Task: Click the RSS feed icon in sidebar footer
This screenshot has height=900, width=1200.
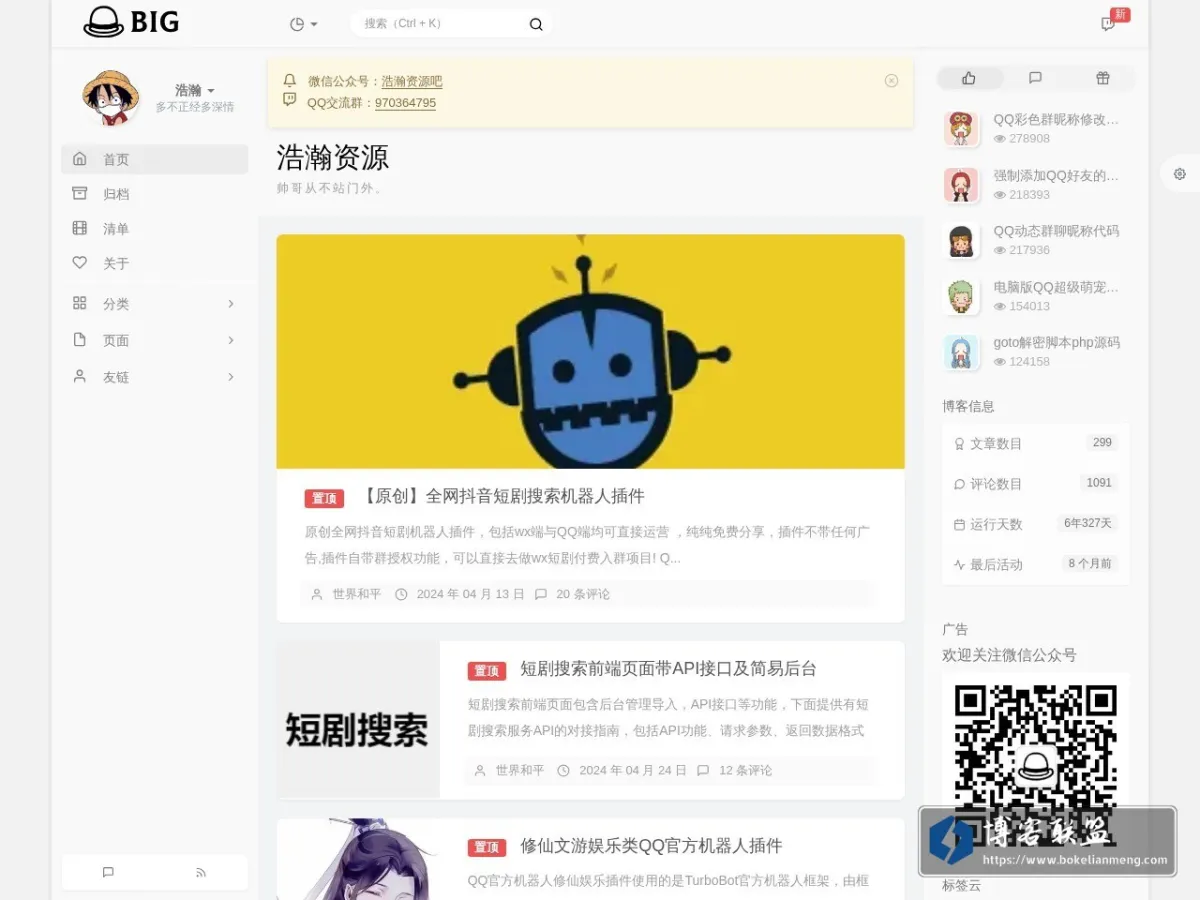Action: click(x=201, y=872)
